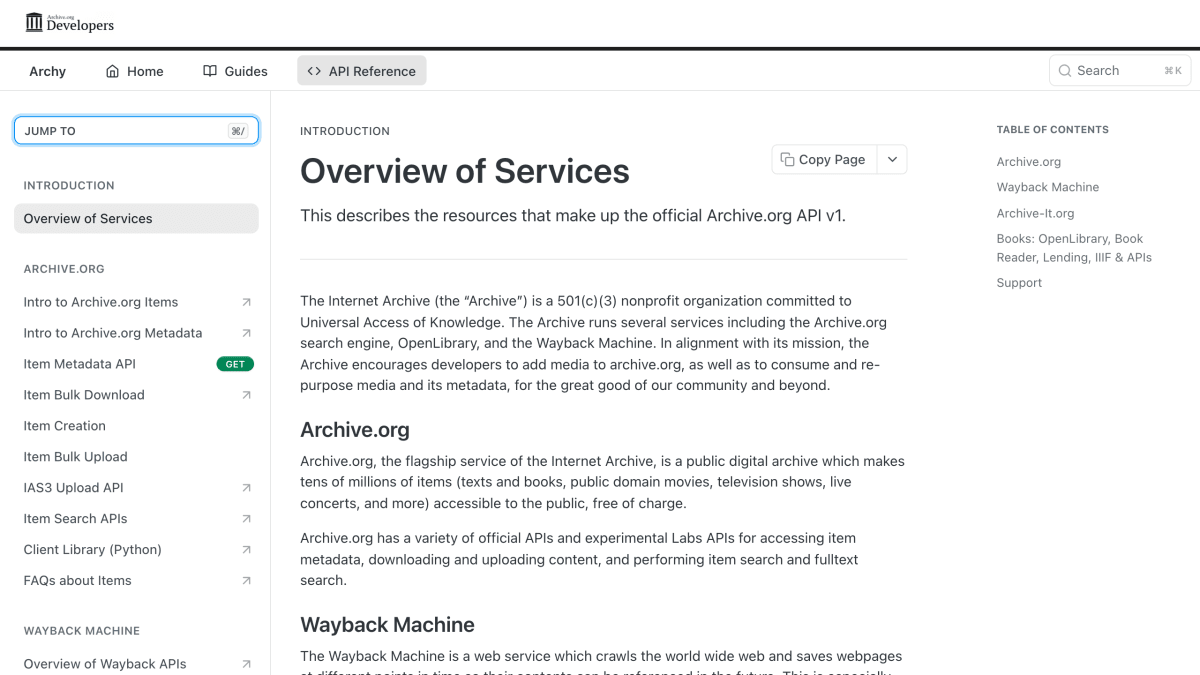This screenshot has width=1200, height=675.
Task: Open the Guides tab
Action: pyautogui.click(x=235, y=71)
